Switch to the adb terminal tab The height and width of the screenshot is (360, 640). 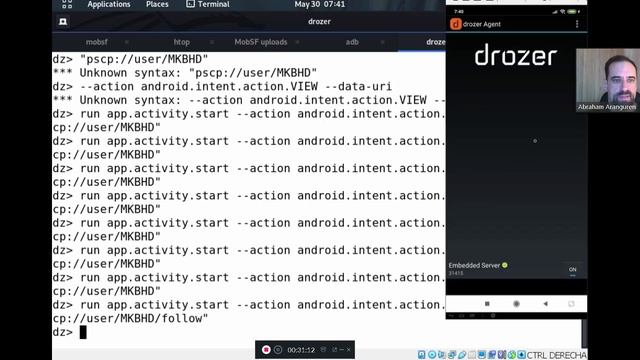[x=352, y=42]
